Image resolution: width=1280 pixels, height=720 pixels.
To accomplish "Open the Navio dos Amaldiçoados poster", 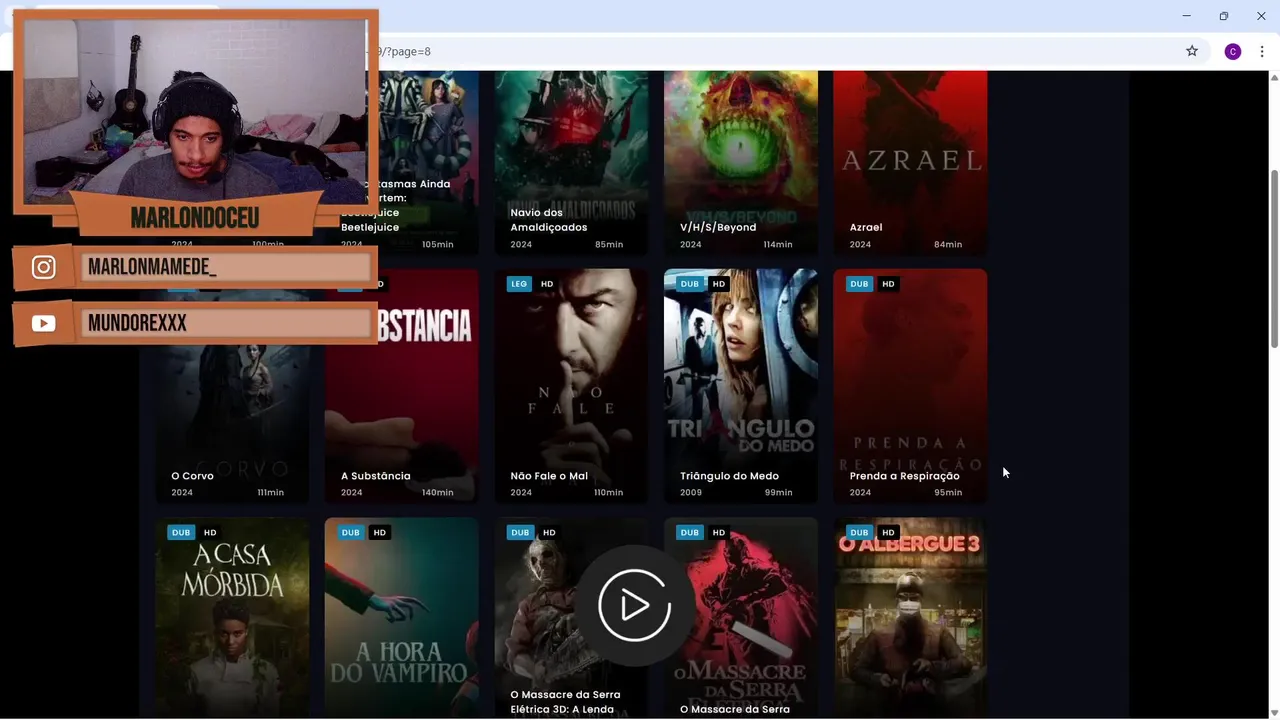I will 571,162.
